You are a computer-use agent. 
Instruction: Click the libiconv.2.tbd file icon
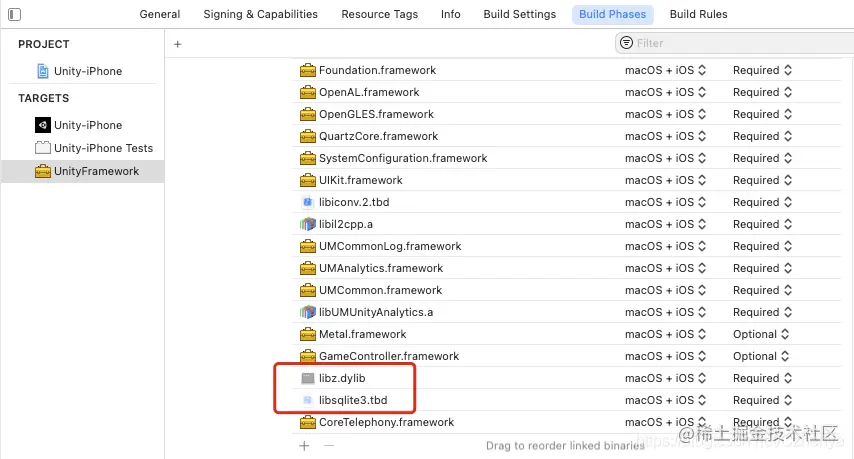tap(308, 203)
